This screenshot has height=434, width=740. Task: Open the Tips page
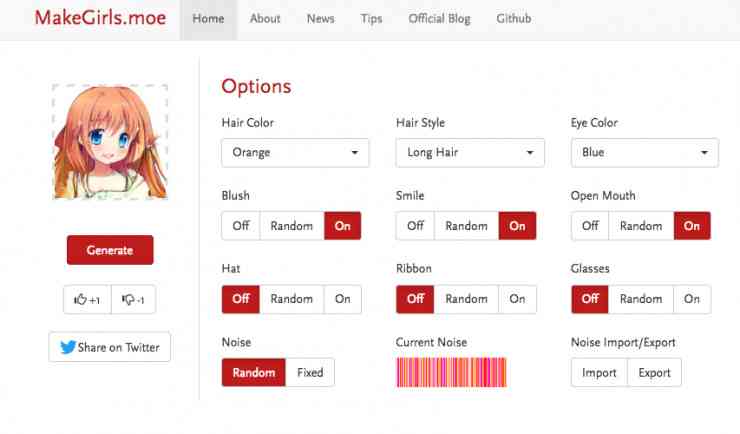tap(371, 19)
